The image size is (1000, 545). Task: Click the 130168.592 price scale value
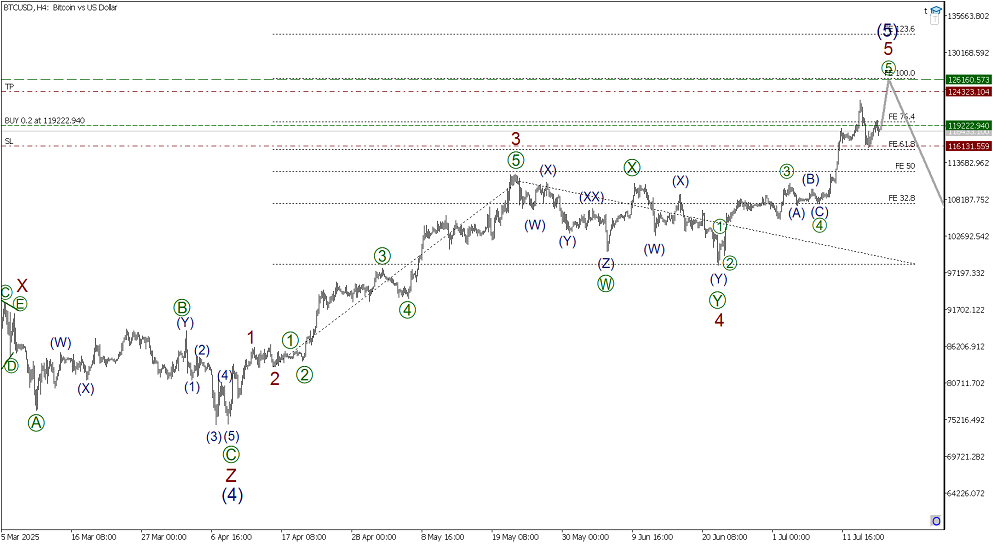click(969, 53)
